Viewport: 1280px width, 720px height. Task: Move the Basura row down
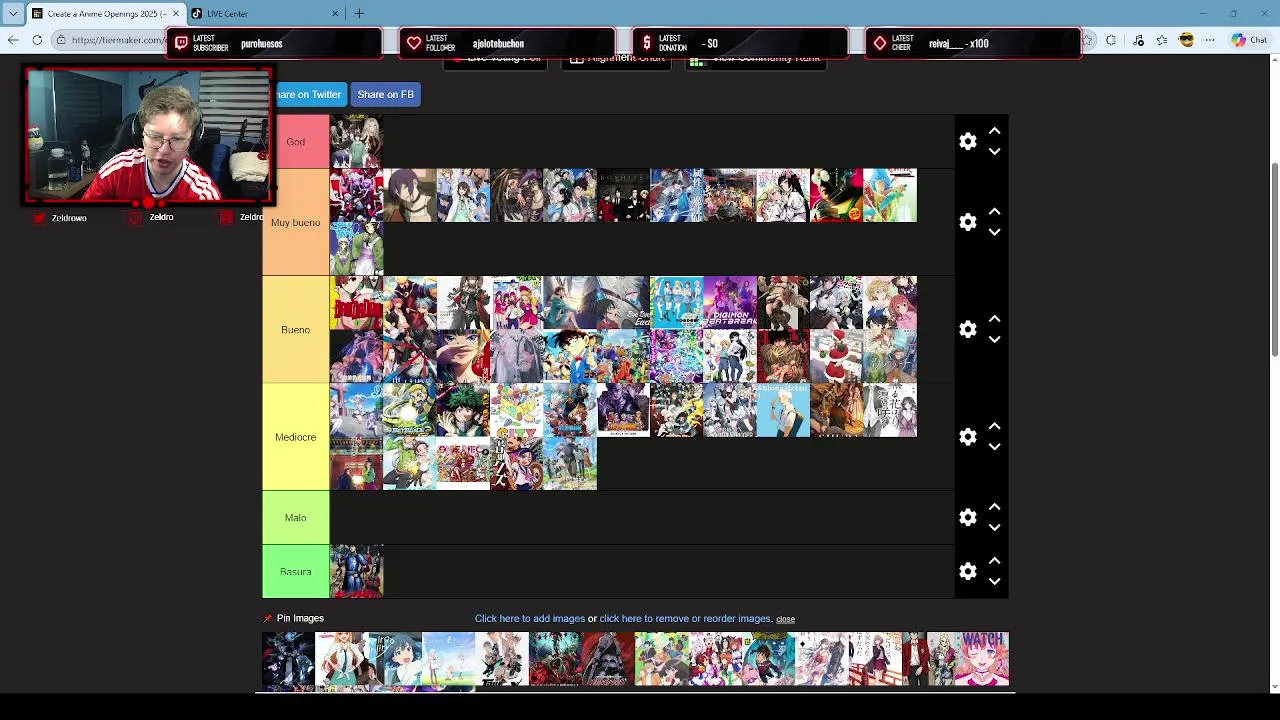click(994, 581)
